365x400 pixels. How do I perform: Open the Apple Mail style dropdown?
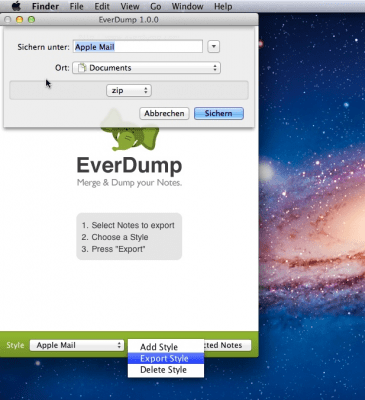[77, 345]
